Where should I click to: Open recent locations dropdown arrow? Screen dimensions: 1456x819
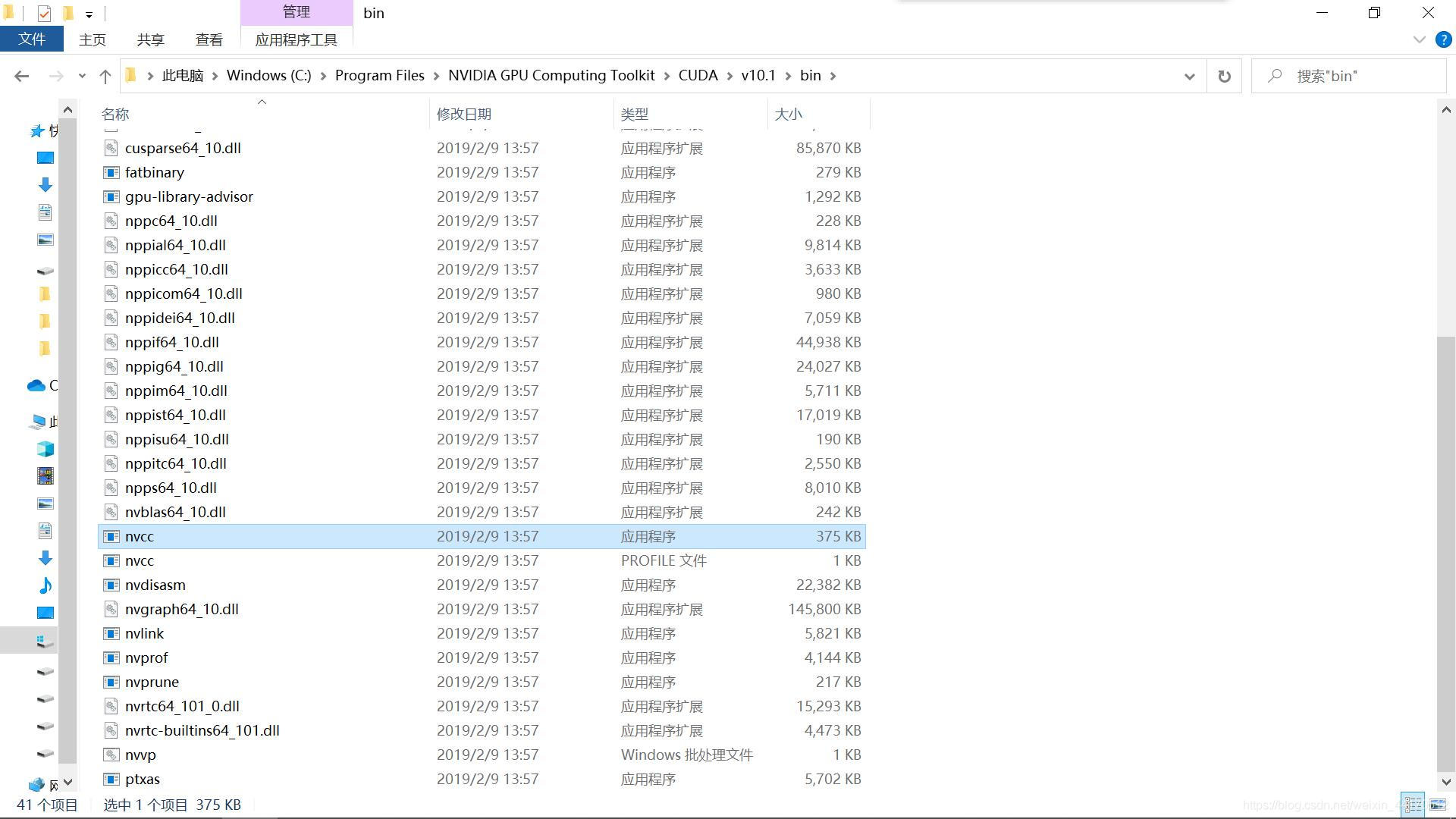82,76
